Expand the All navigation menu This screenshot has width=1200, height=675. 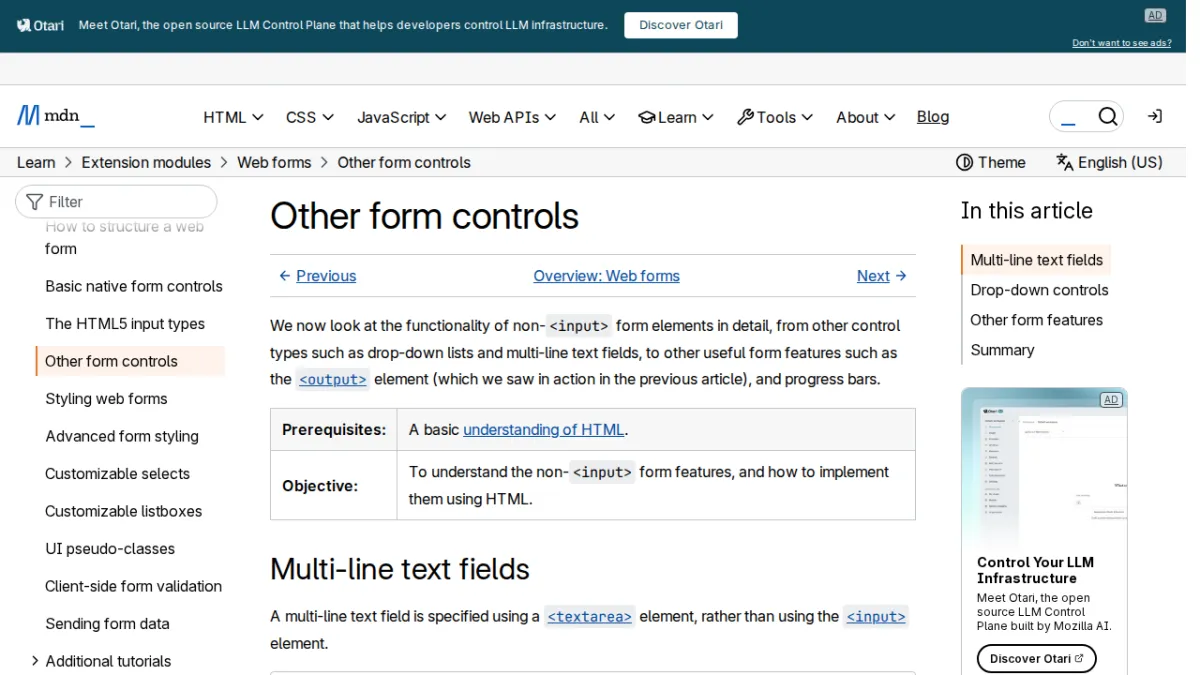596,117
